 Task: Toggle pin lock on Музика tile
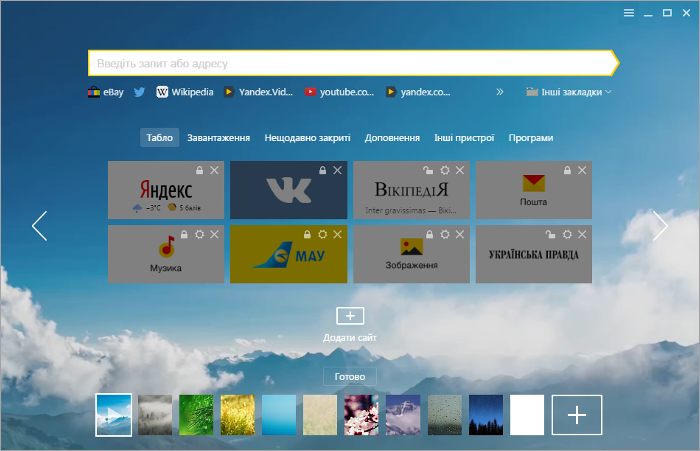(184, 234)
